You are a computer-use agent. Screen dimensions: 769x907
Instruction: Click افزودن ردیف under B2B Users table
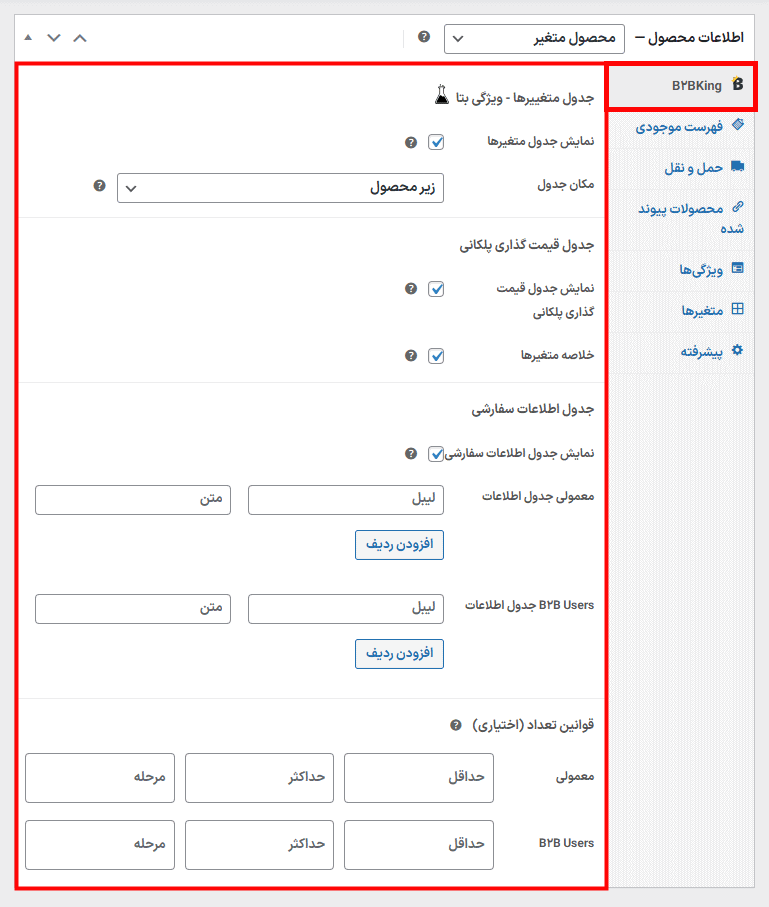pos(399,655)
